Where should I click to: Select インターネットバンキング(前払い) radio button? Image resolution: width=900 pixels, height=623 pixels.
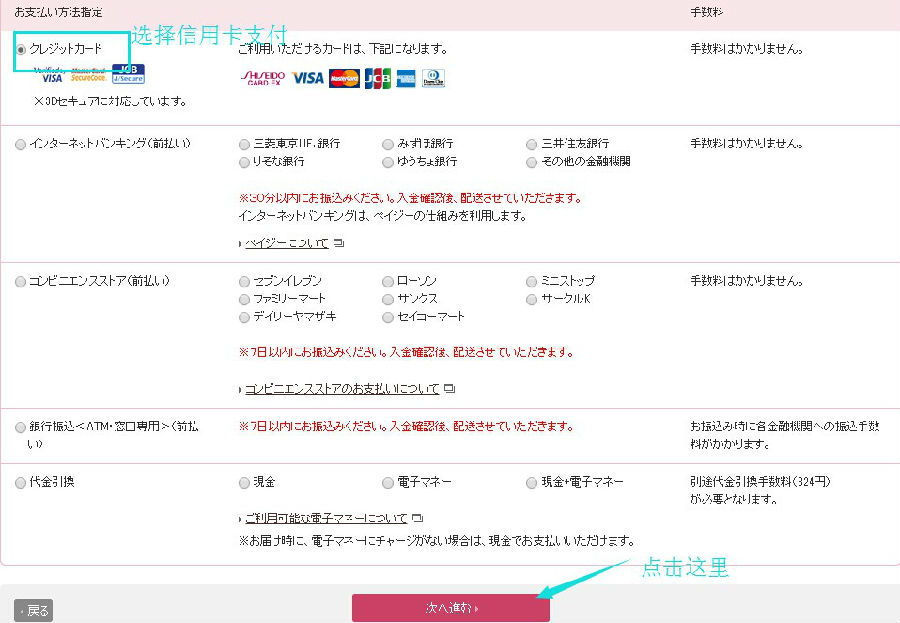pos(22,144)
